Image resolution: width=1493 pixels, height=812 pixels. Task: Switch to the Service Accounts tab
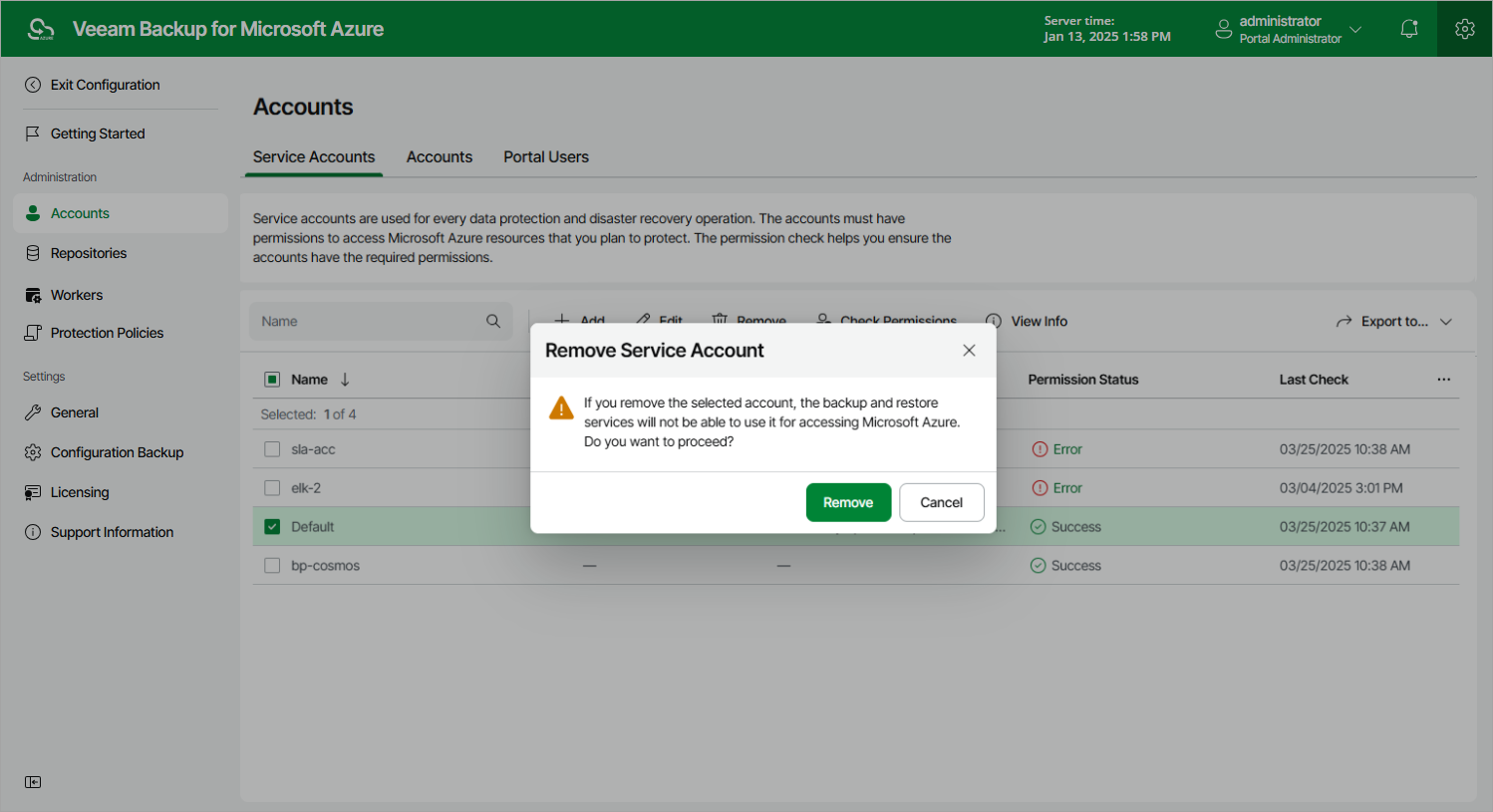(314, 156)
